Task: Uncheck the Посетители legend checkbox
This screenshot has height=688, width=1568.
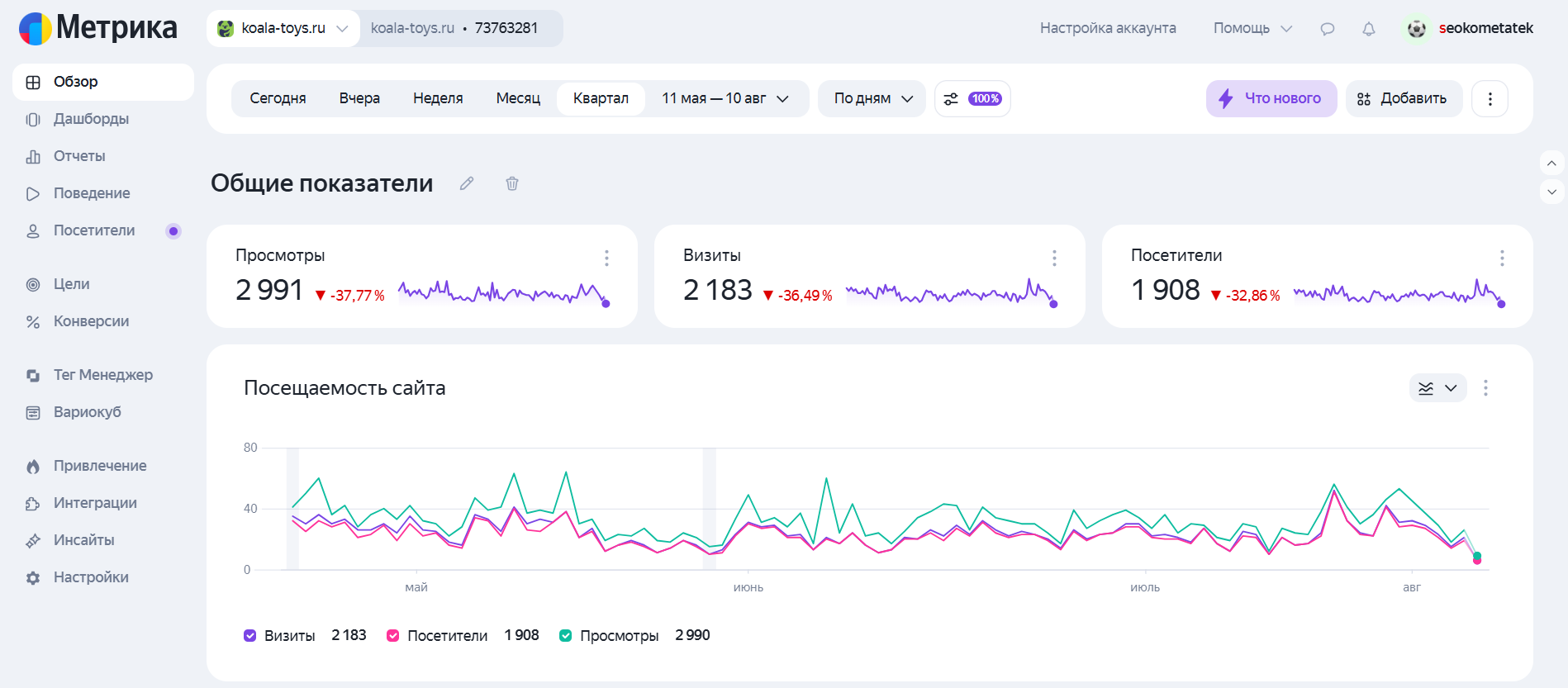Action: (x=393, y=636)
